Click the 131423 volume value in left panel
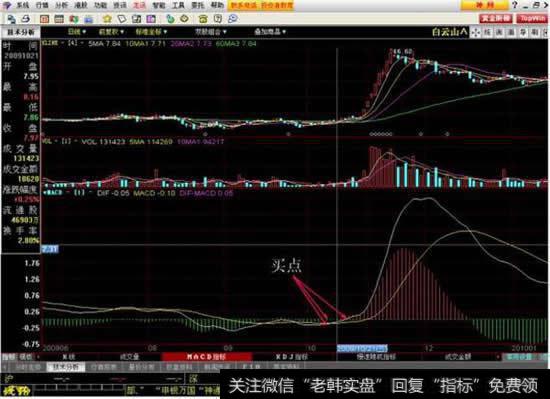The width and height of the screenshot is (550, 399). pos(26,158)
